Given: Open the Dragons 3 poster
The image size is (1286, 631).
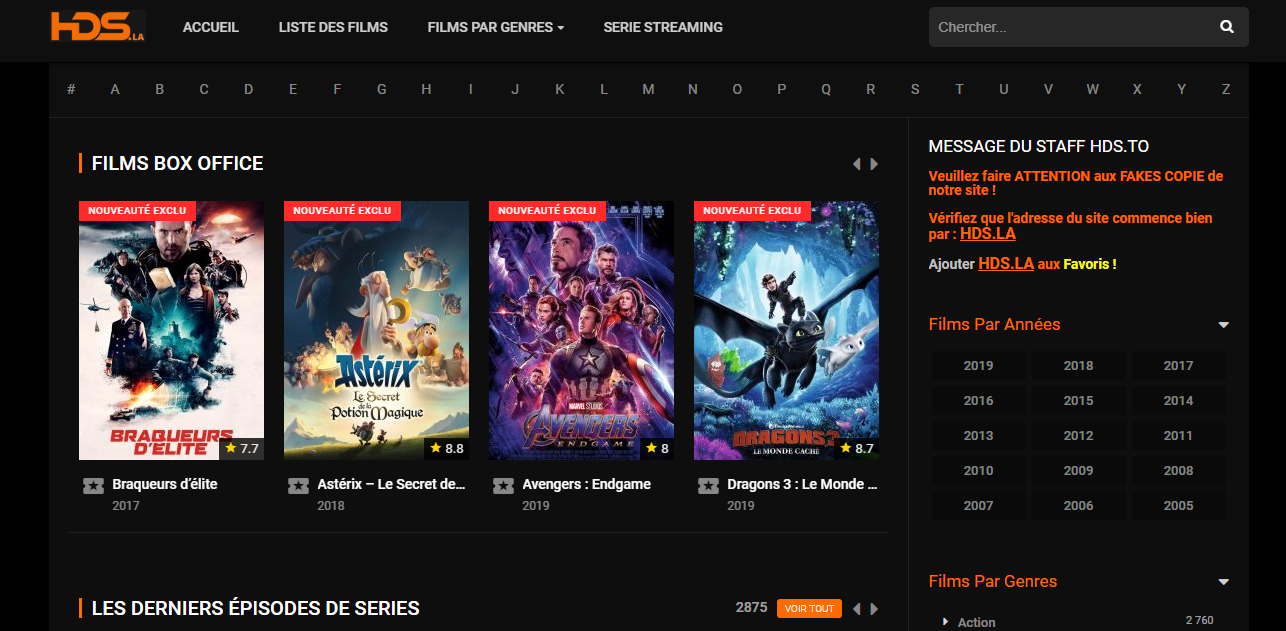Looking at the screenshot, I should (786, 330).
